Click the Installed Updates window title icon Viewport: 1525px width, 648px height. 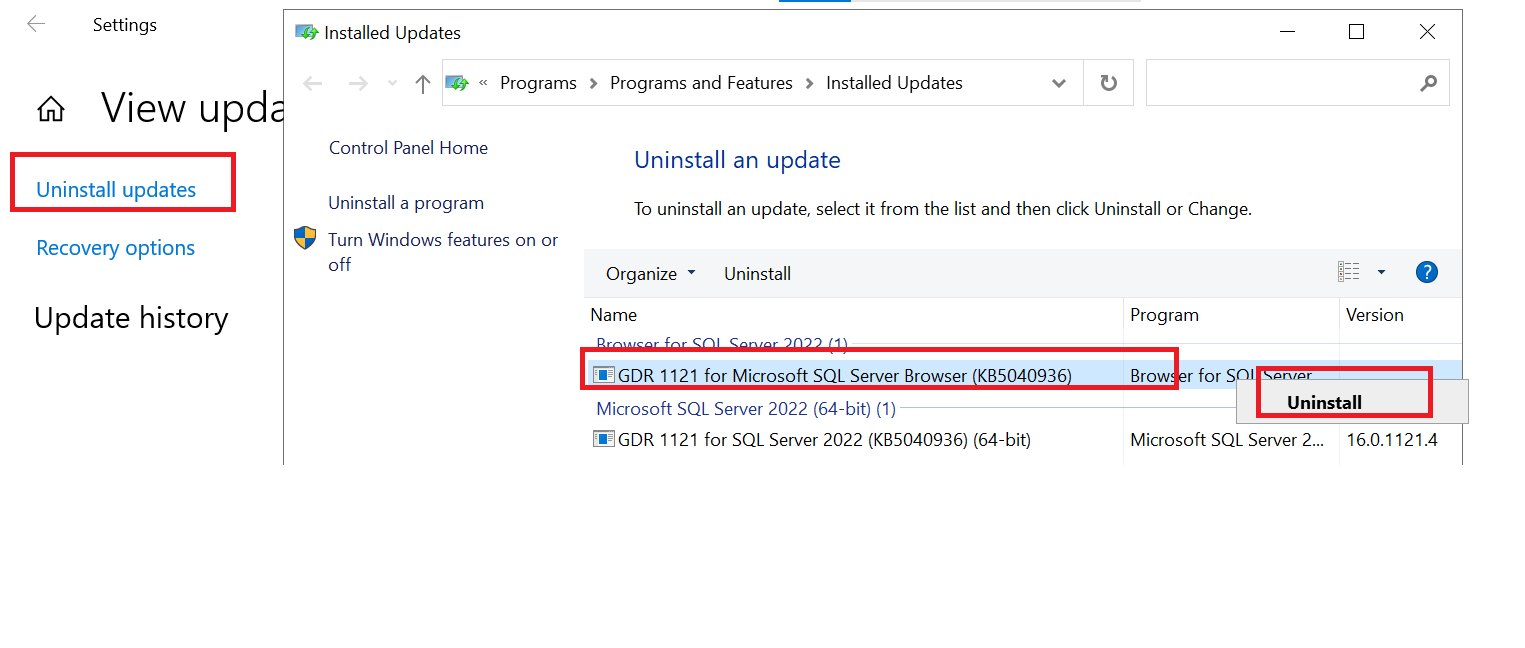tap(306, 32)
